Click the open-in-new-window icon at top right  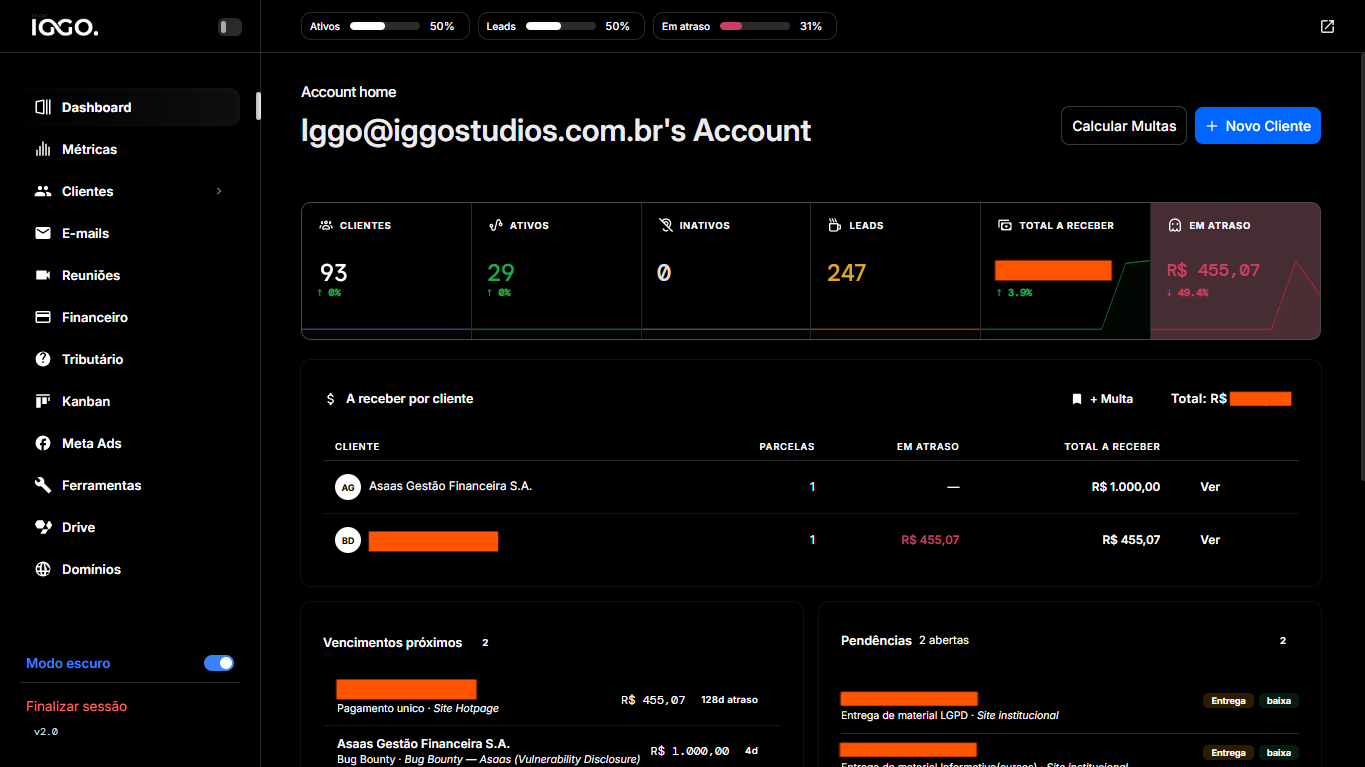(x=1327, y=26)
